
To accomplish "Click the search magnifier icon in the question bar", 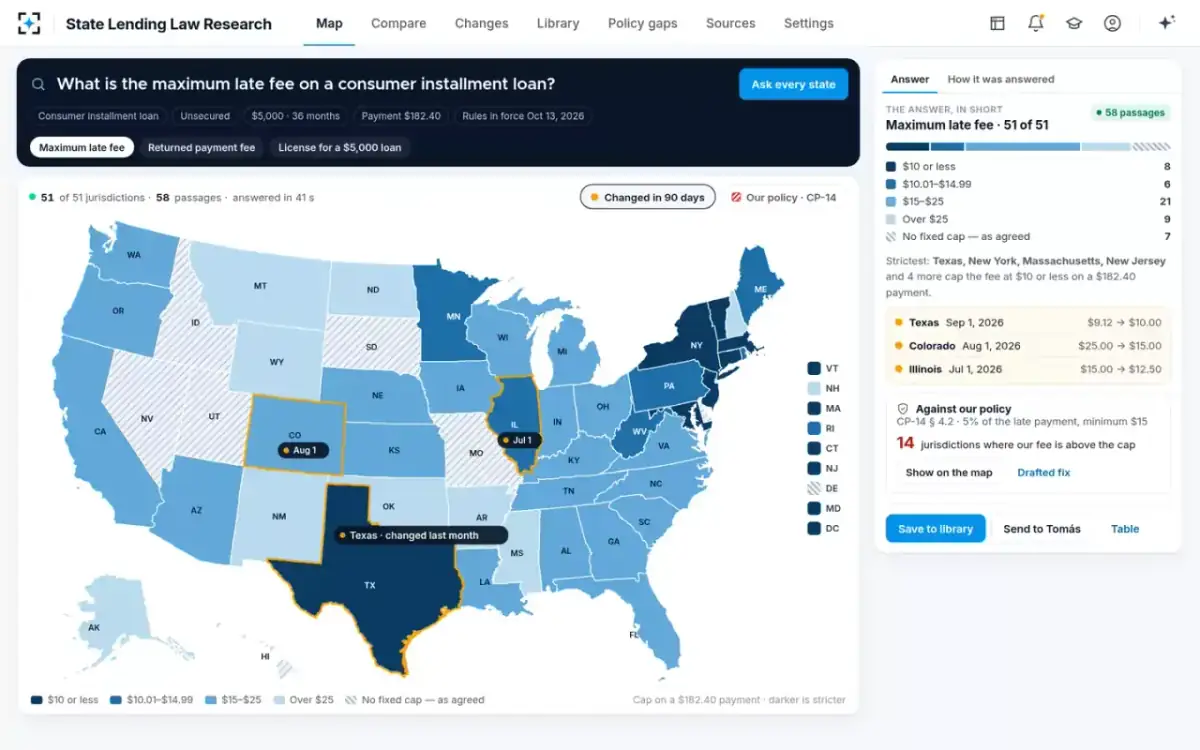I will click(x=38, y=85).
